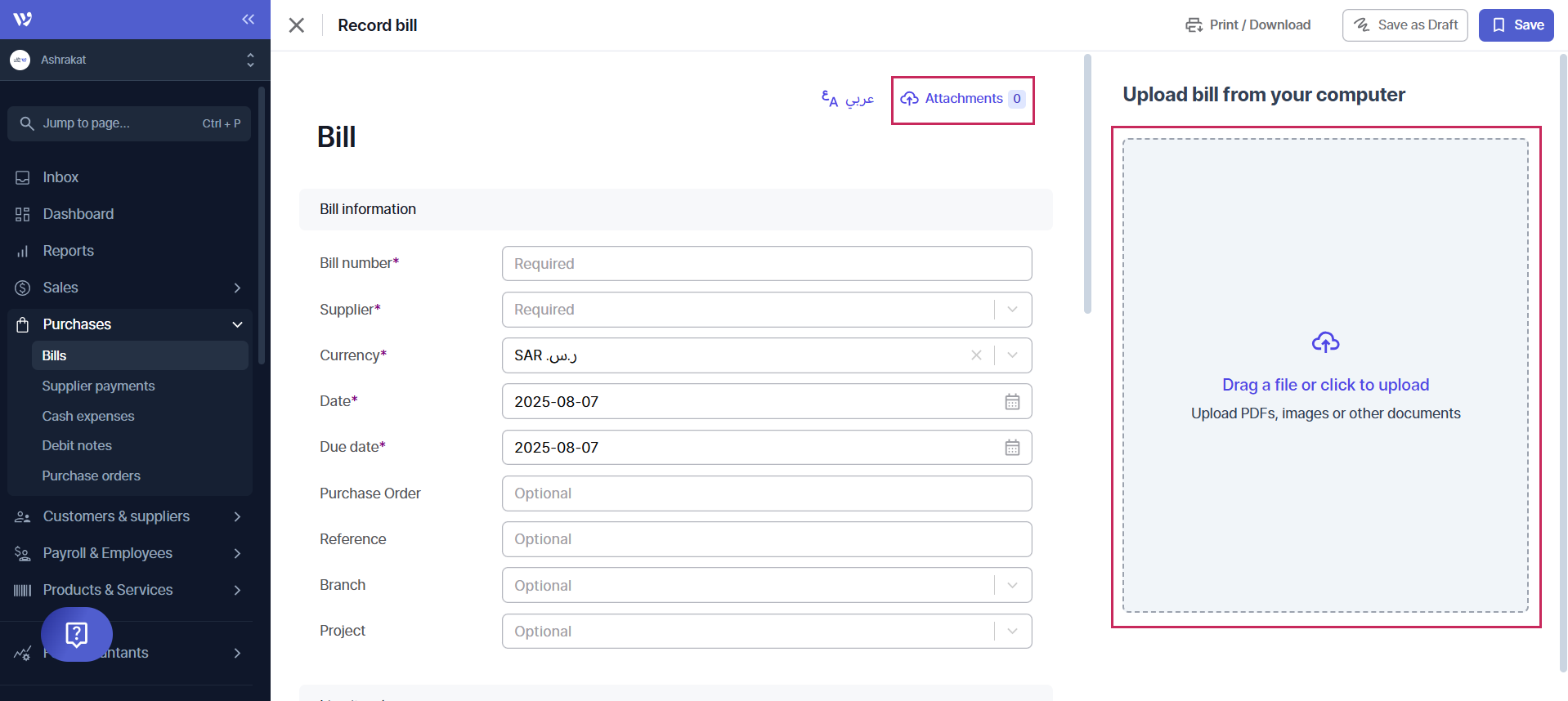
Task: Expand the Branch dropdown list
Action: click(1012, 586)
